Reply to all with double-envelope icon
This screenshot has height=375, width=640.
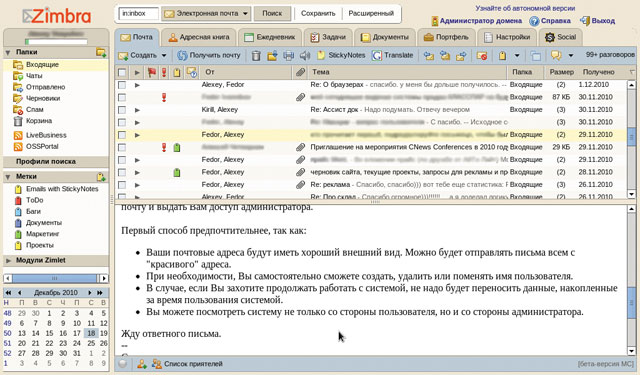point(445,55)
